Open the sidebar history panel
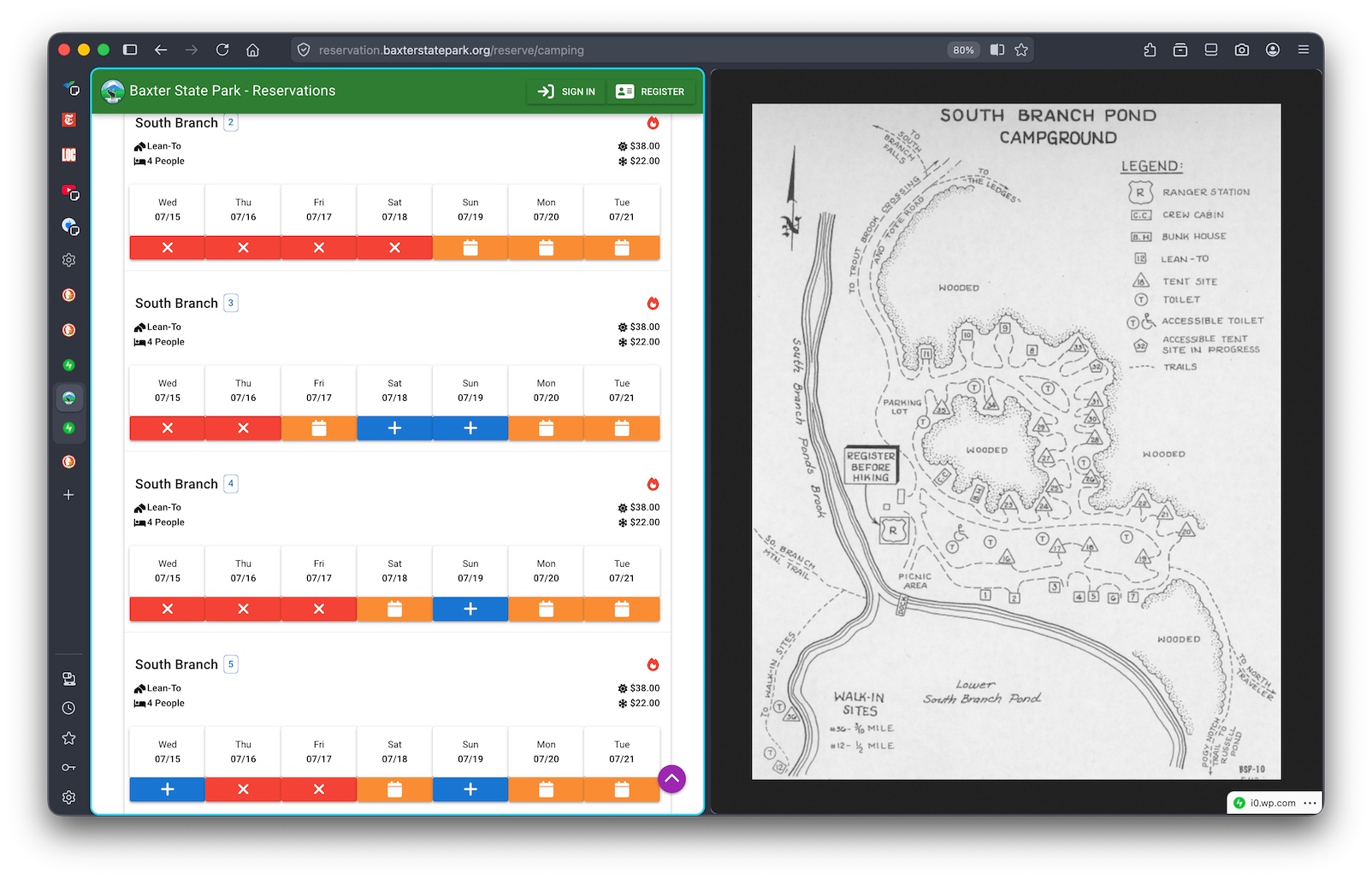 (69, 708)
